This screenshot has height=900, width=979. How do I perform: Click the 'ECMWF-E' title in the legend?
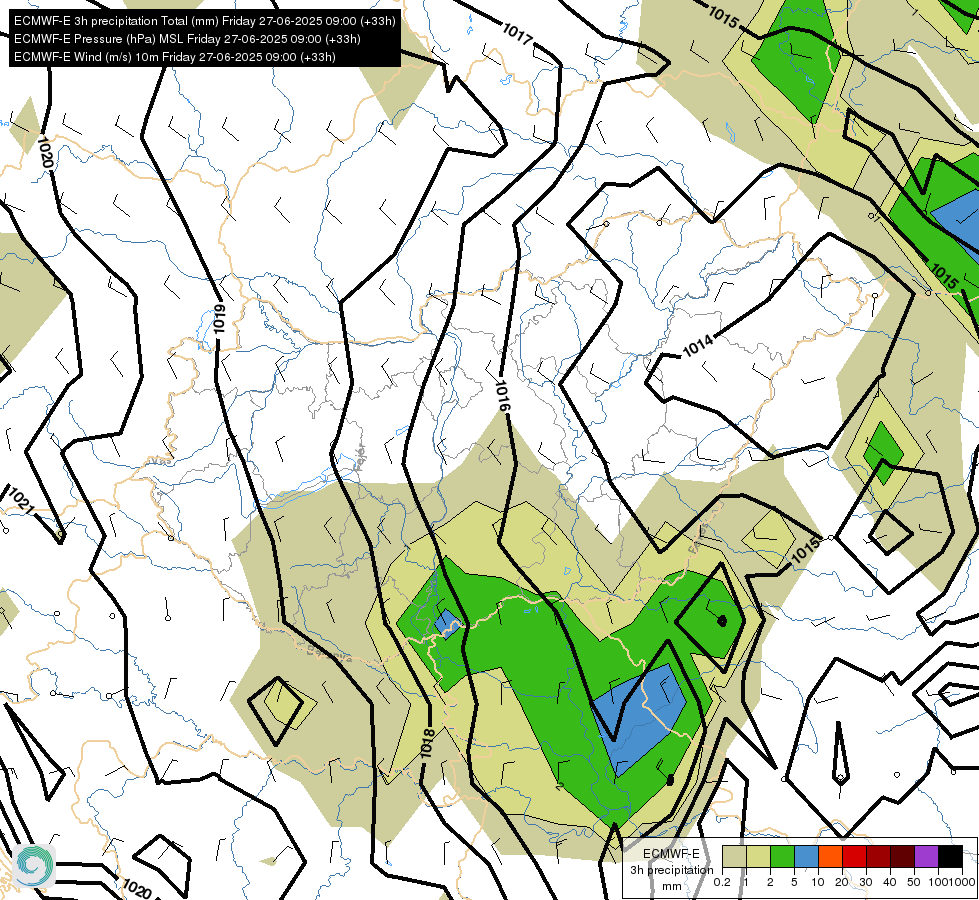click(671, 854)
